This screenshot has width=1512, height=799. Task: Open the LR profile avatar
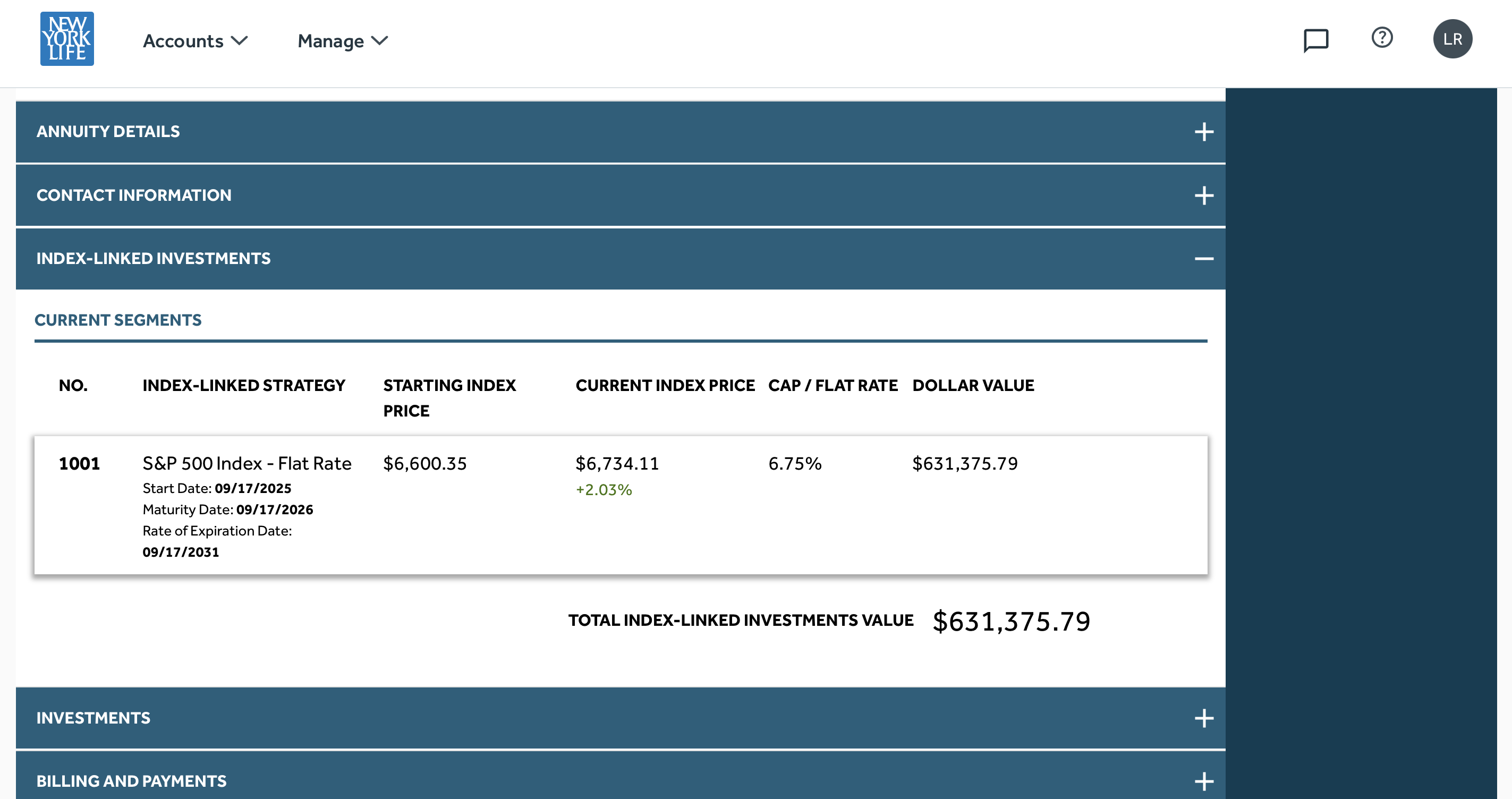[x=1454, y=38]
